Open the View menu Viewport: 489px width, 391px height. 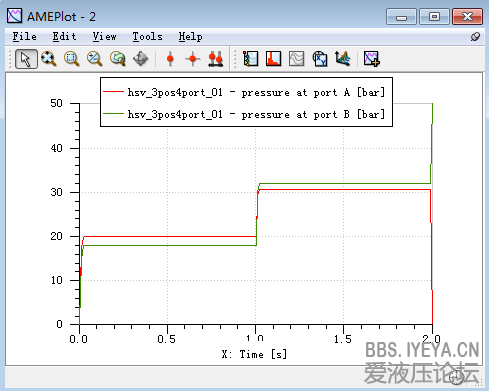click(104, 36)
